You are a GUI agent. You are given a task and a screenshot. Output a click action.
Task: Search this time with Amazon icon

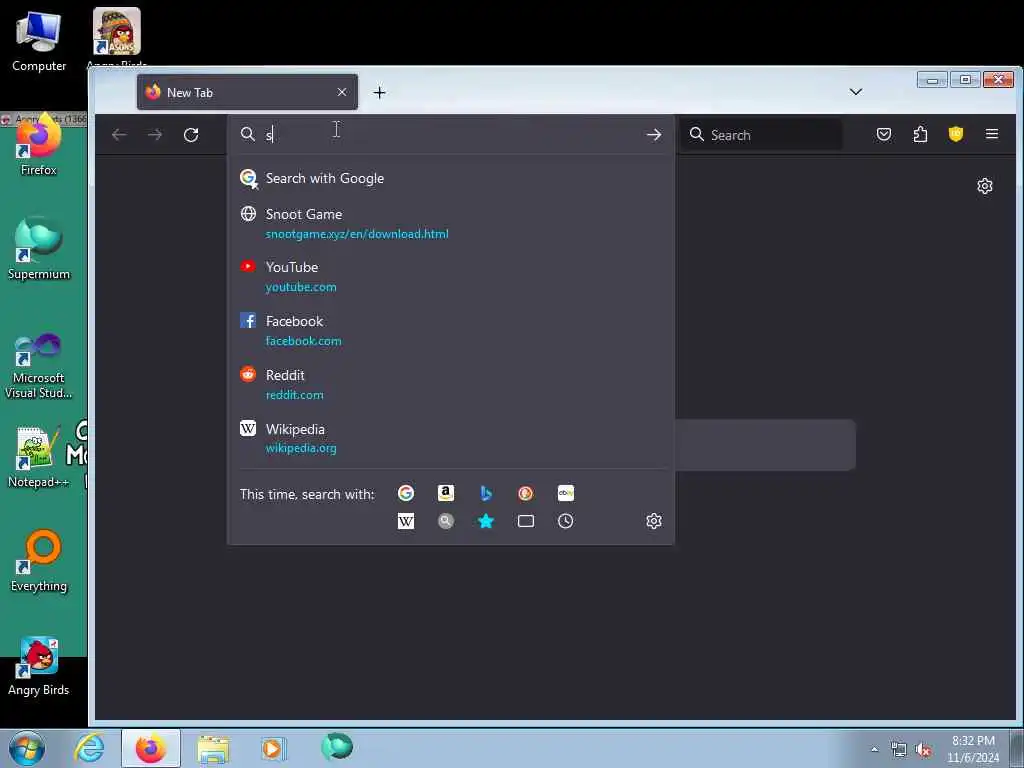click(445, 493)
